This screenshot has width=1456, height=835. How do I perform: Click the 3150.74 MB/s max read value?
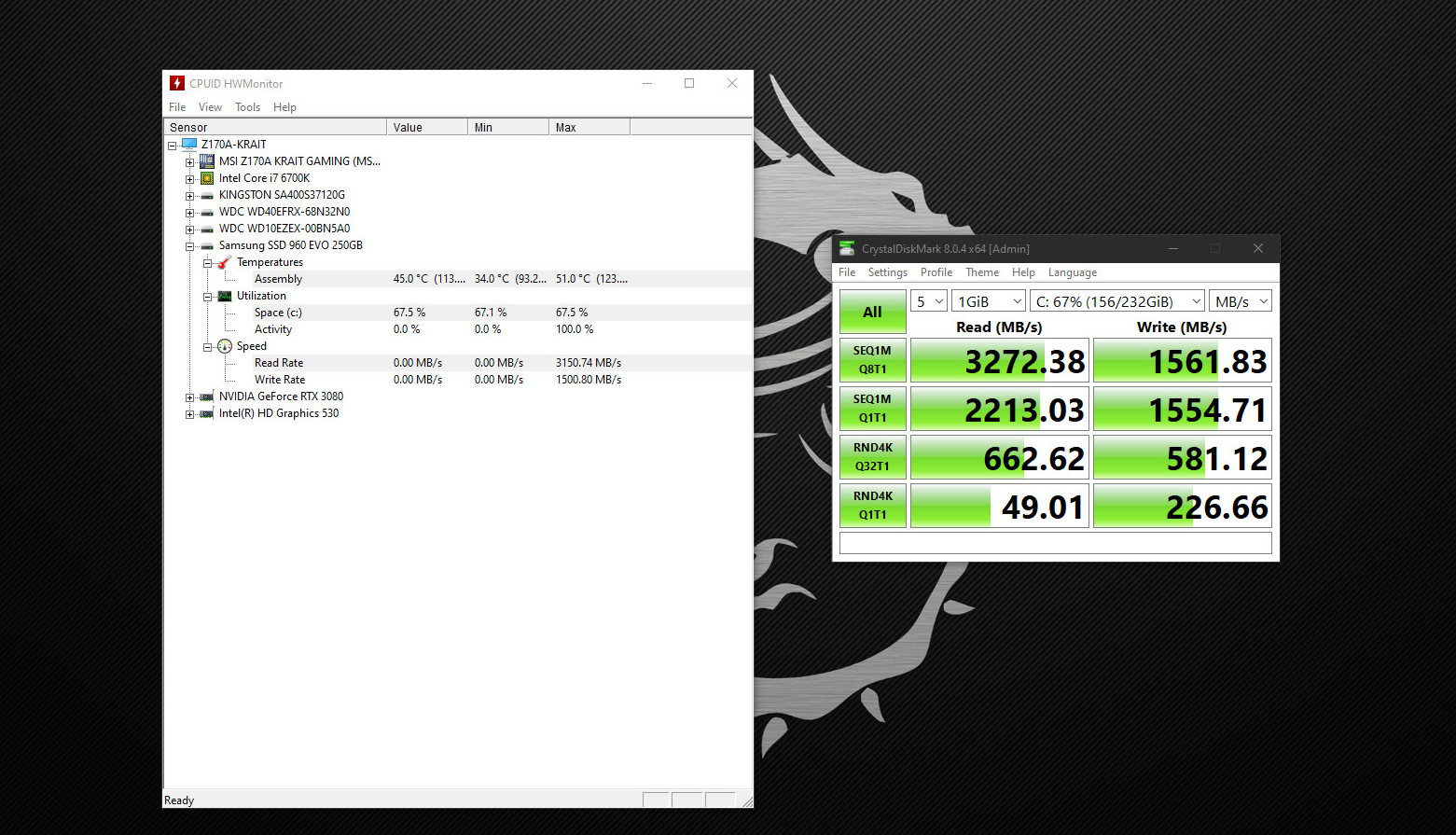coord(589,363)
